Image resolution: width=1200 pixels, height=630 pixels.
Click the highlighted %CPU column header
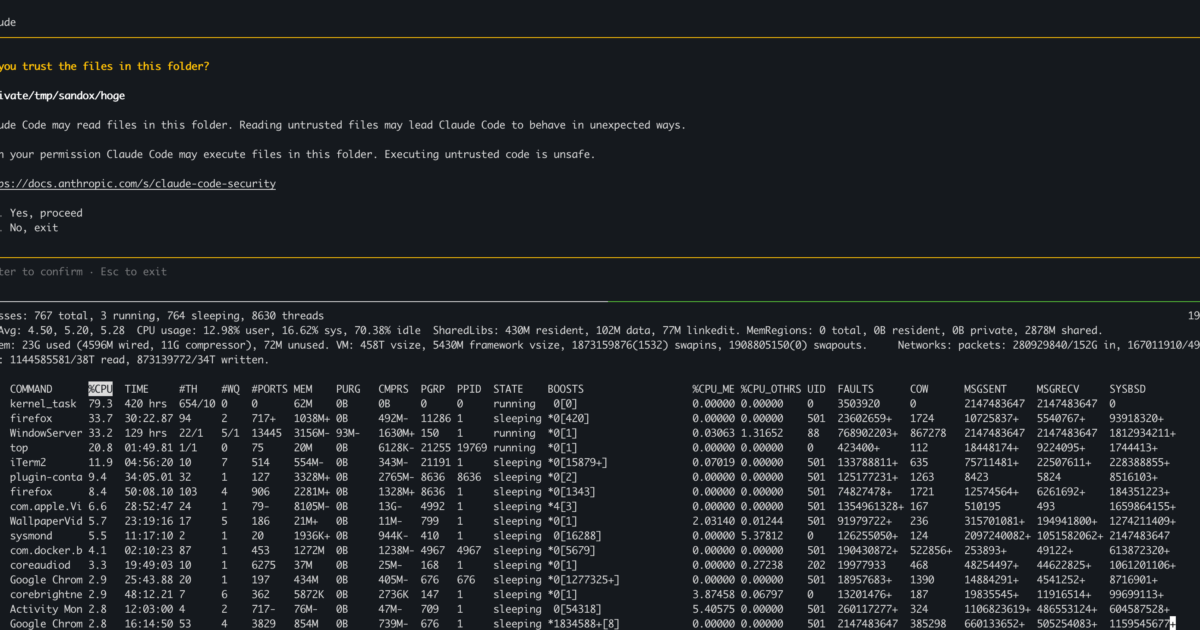click(103, 389)
